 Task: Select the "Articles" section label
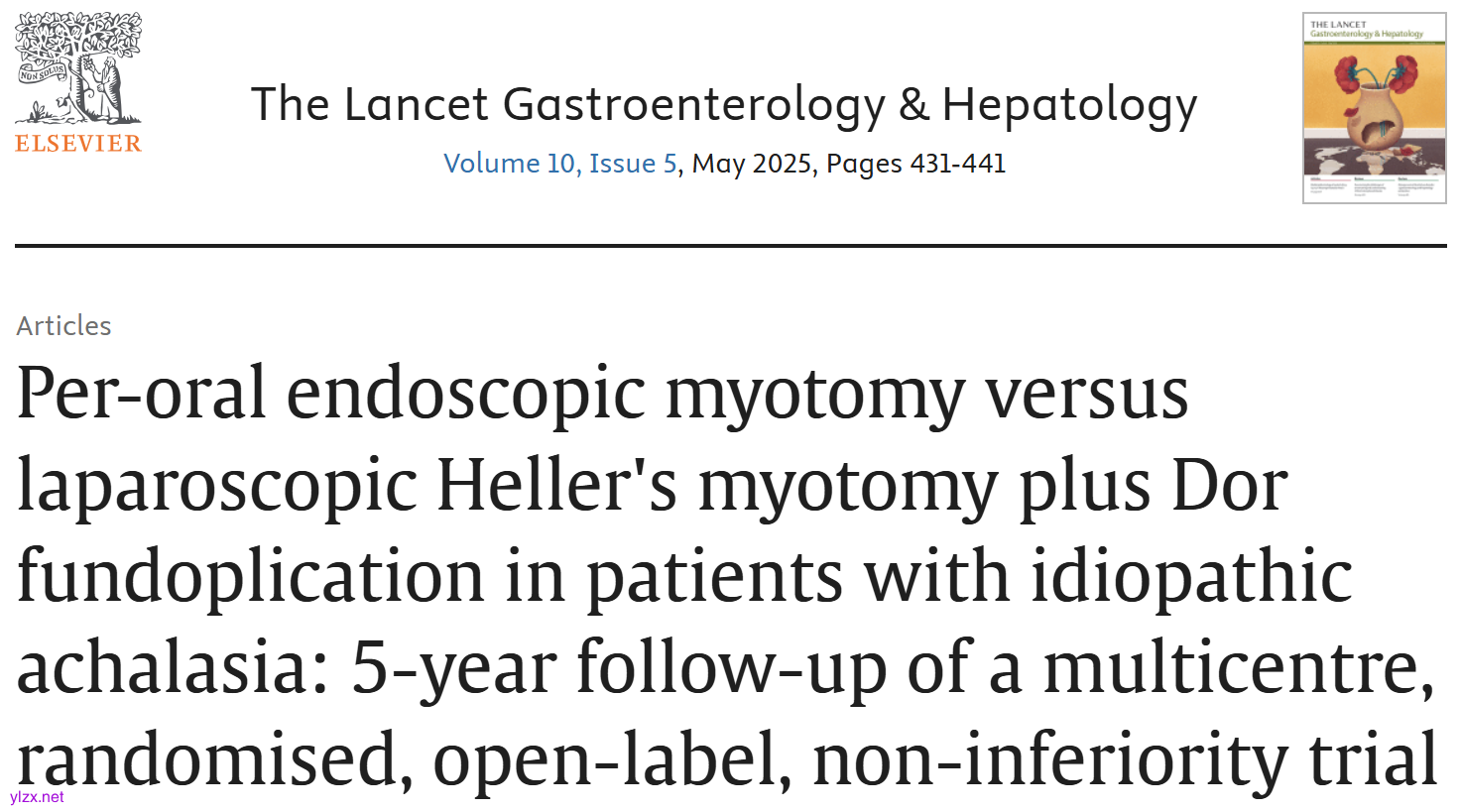[63, 326]
